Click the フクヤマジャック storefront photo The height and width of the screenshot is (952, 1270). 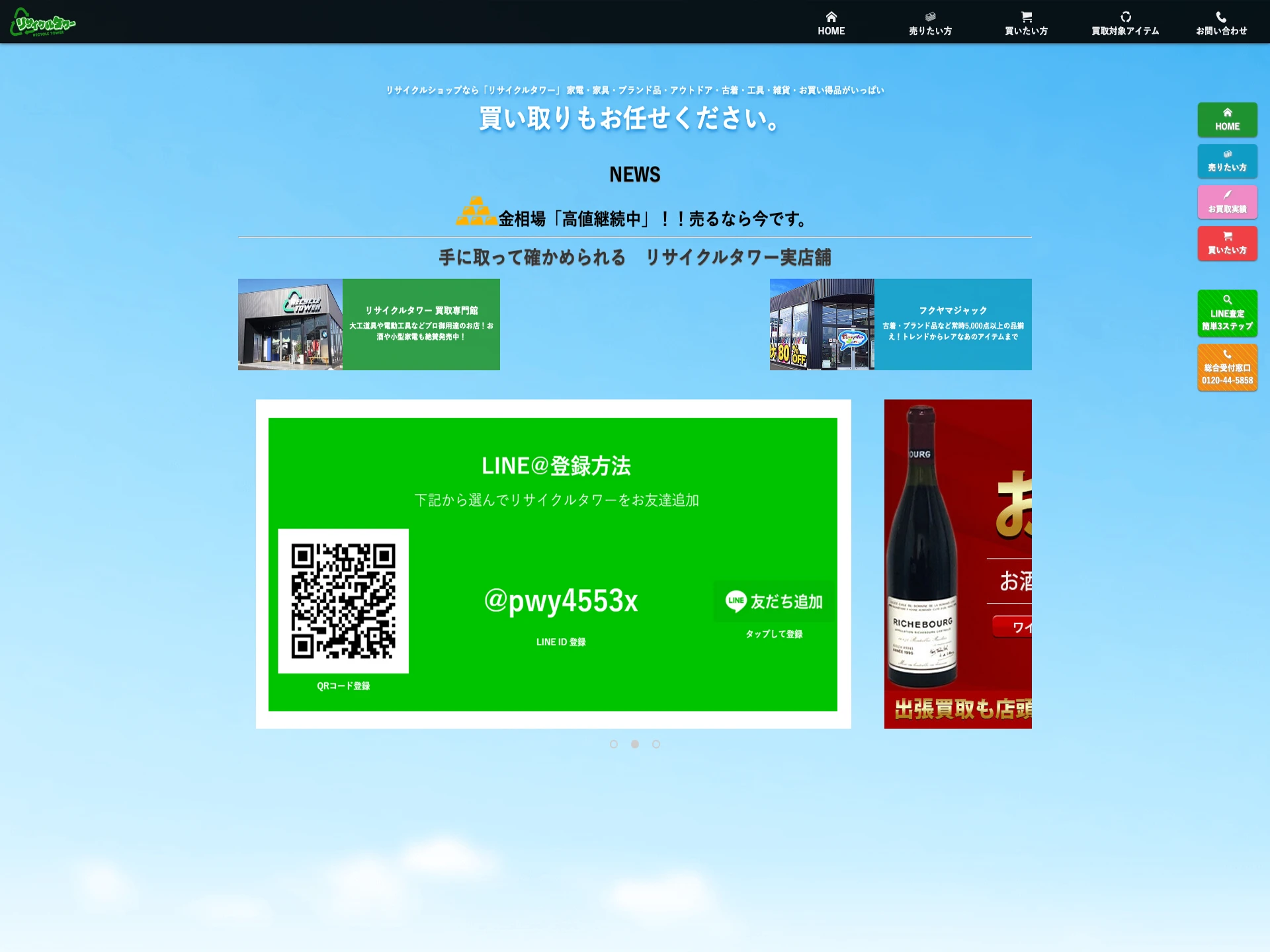(x=822, y=324)
